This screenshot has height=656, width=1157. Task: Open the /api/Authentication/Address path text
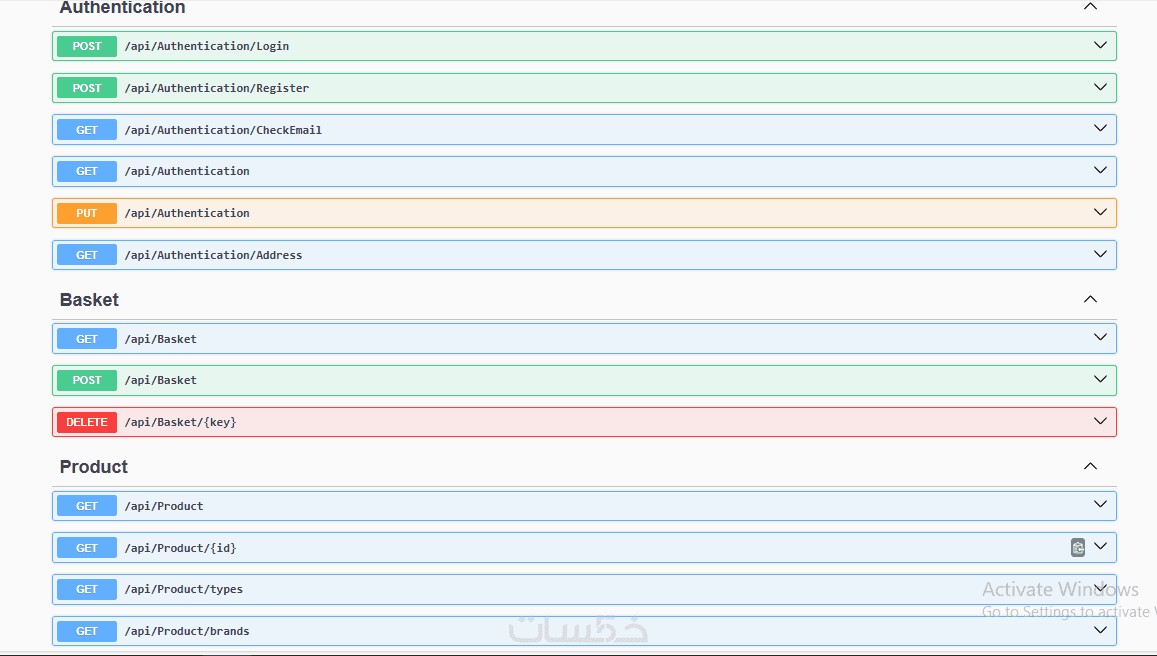213,255
